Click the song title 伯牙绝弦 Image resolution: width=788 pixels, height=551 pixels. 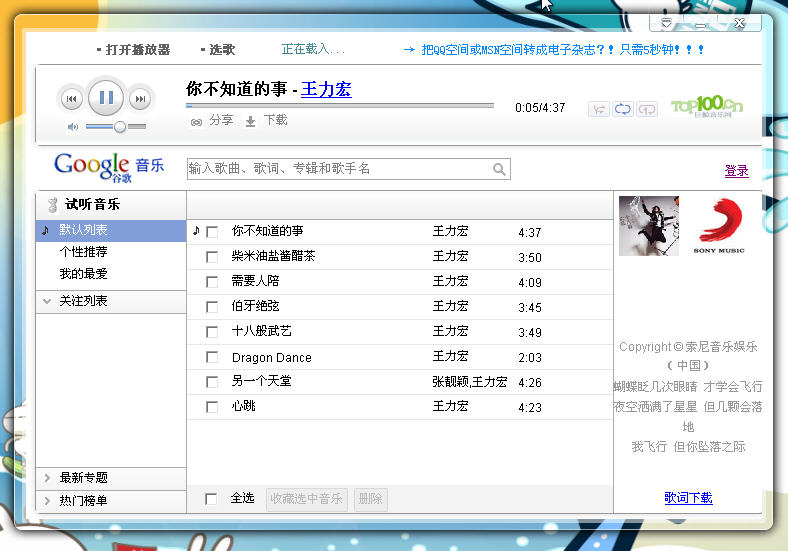(x=255, y=306)
